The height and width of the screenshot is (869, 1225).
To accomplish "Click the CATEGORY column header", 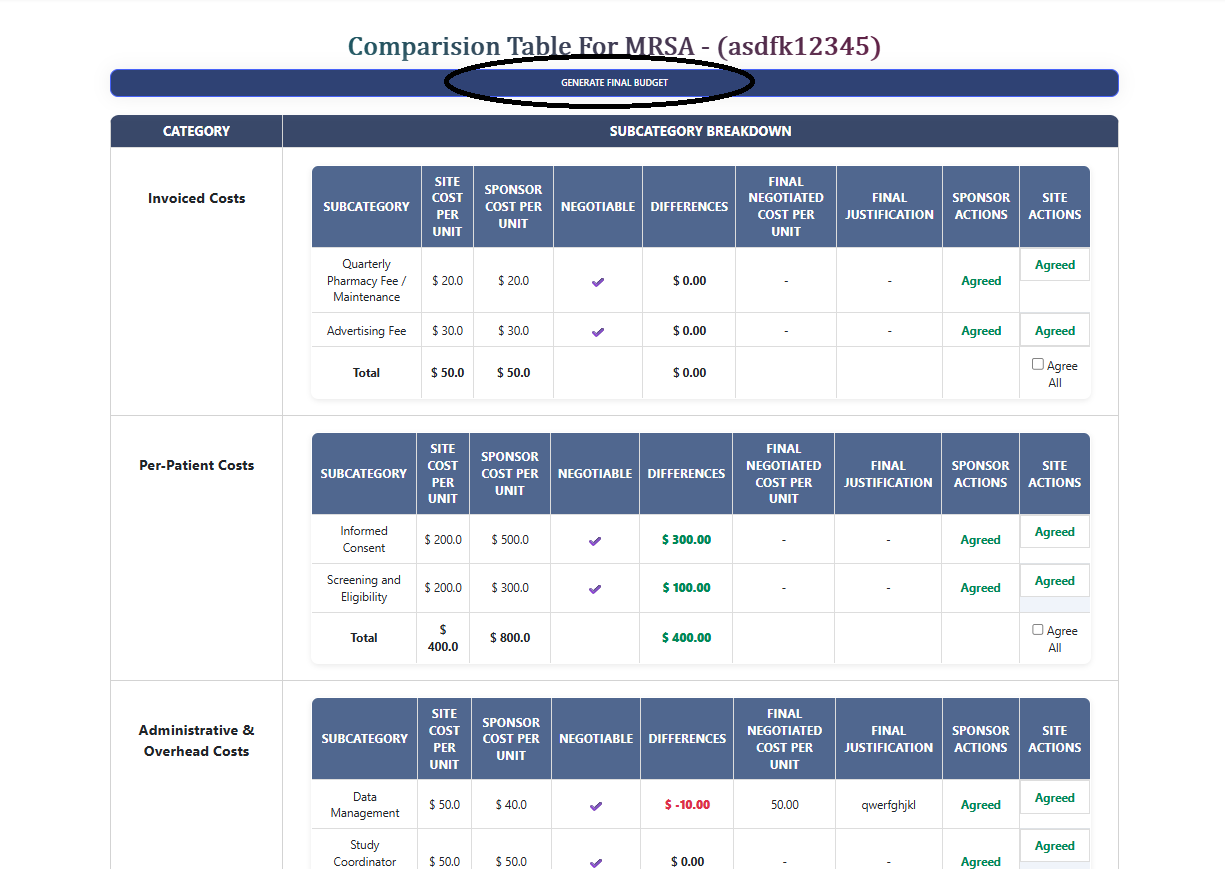I will click(x=196, y=131).
